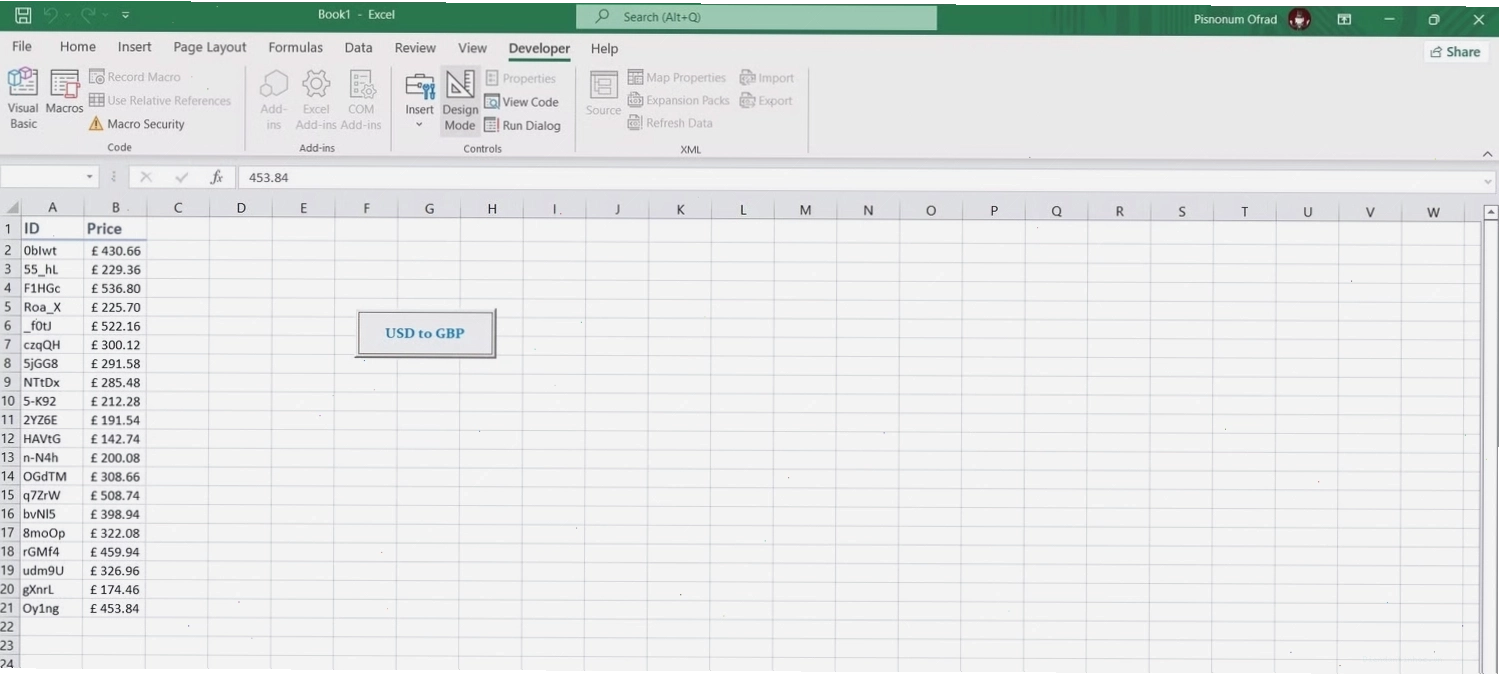The width and height of the screenshot is (1499, 676).
Task: Switch to the Data tab
Action: pos(359,47)
